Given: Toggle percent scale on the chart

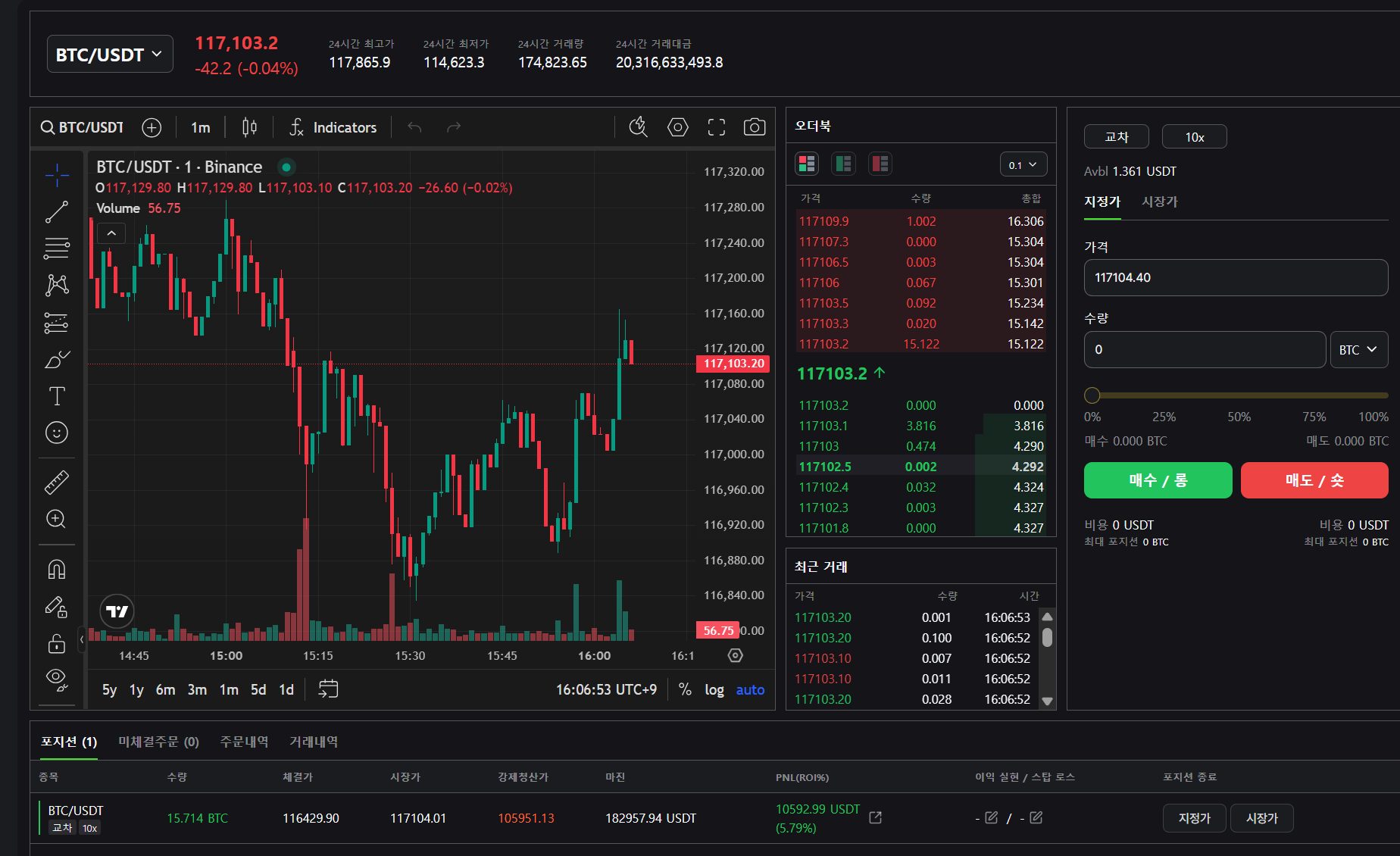Looking at the screenshot, I should [685, 689].
